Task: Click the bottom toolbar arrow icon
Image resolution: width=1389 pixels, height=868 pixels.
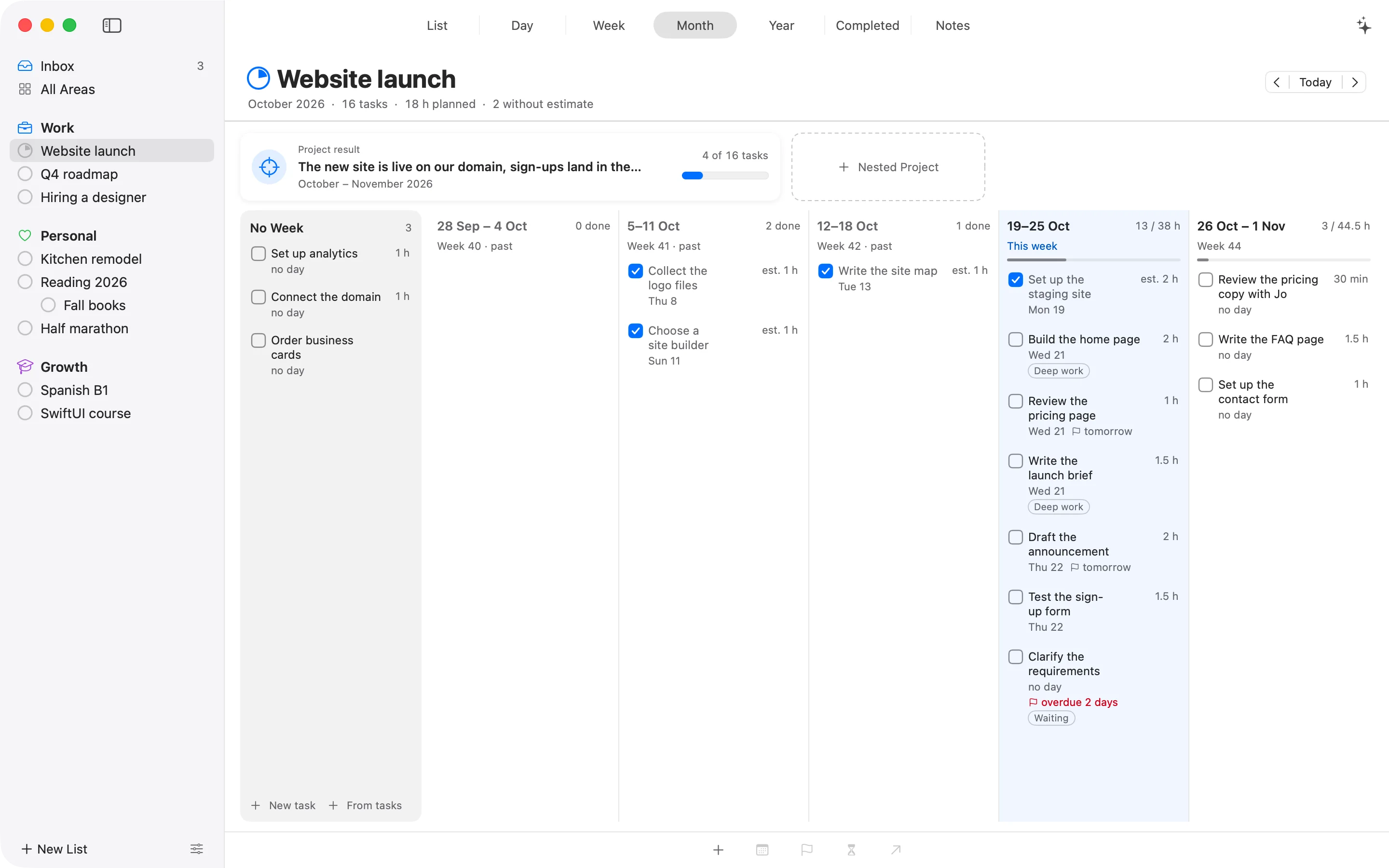Action: coord(896,850)
